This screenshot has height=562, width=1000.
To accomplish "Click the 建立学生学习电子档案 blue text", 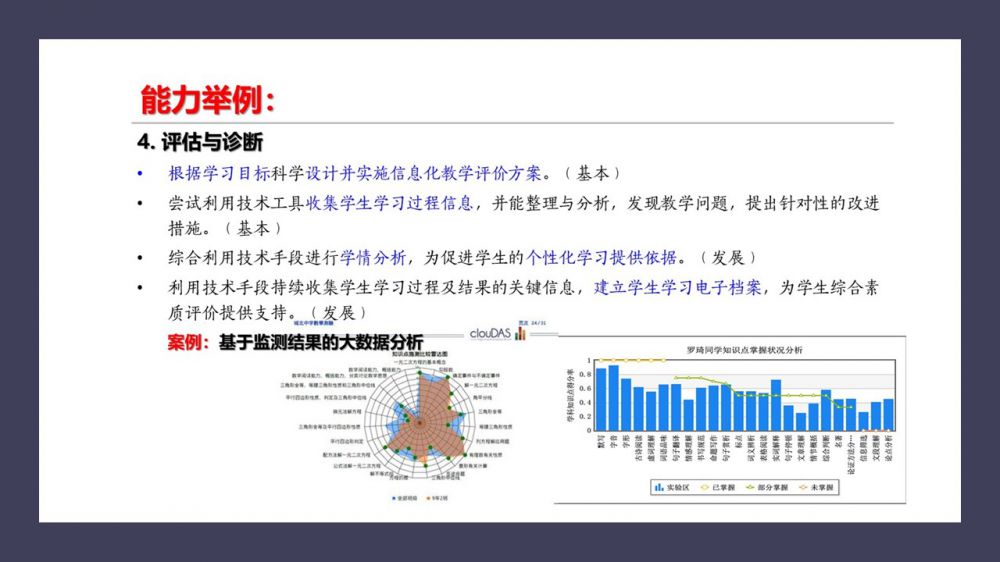I will point(677,288).
